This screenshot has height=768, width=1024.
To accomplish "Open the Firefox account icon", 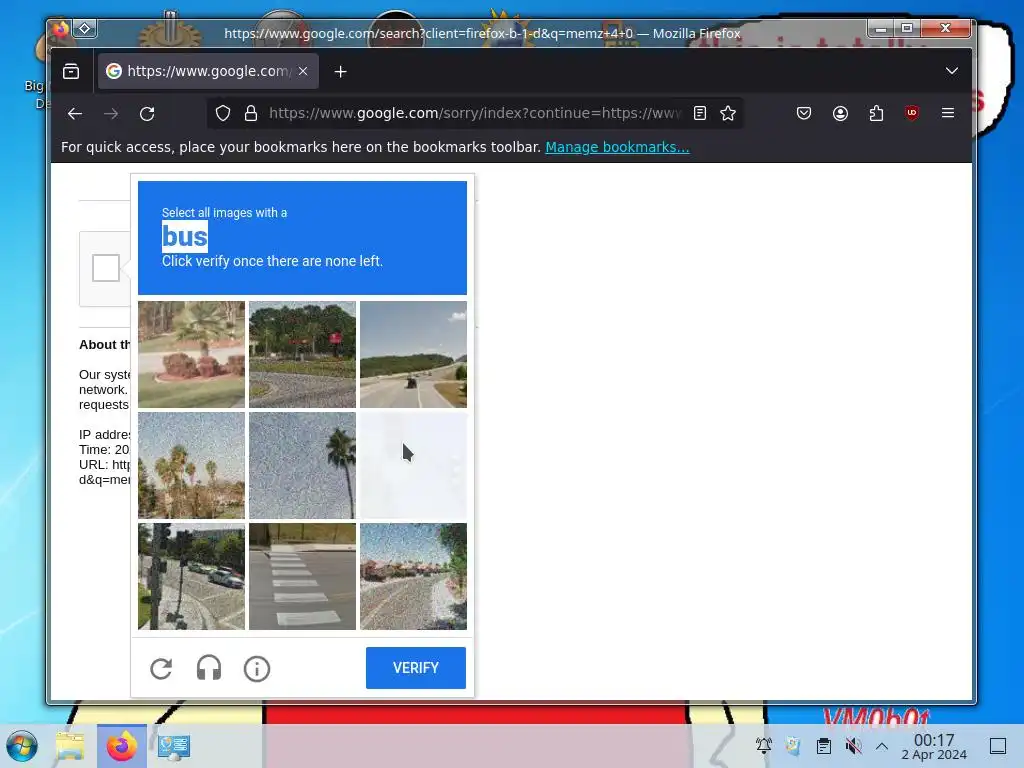I will [x=840, y=113].
